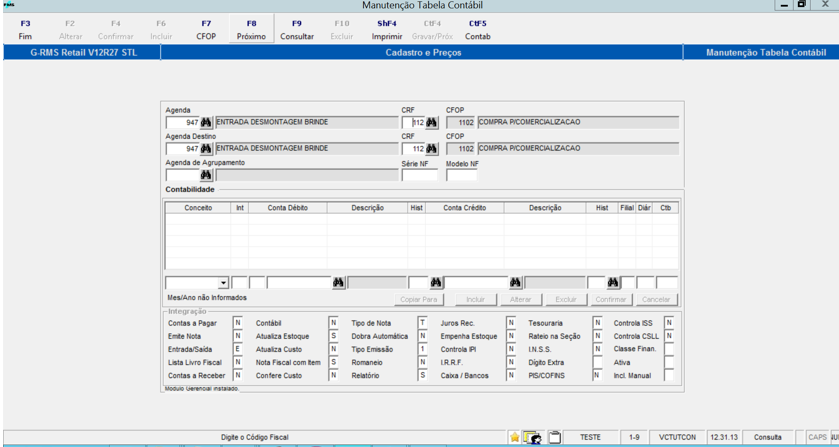Image resolution: width=839 pixels, height=447 pixels.
Task: Select the F9 Consultar toolbar button
Action: click(x=297, y=30)
